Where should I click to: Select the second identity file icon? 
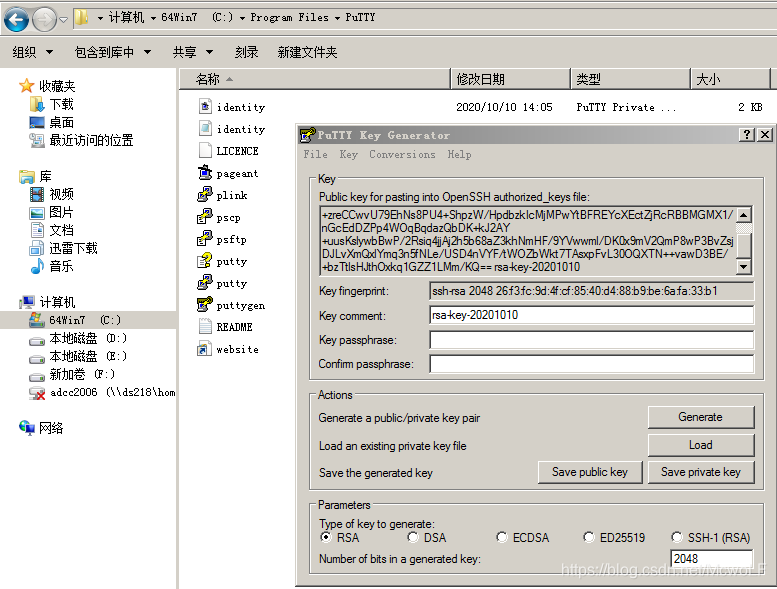(x=205, y=129)
